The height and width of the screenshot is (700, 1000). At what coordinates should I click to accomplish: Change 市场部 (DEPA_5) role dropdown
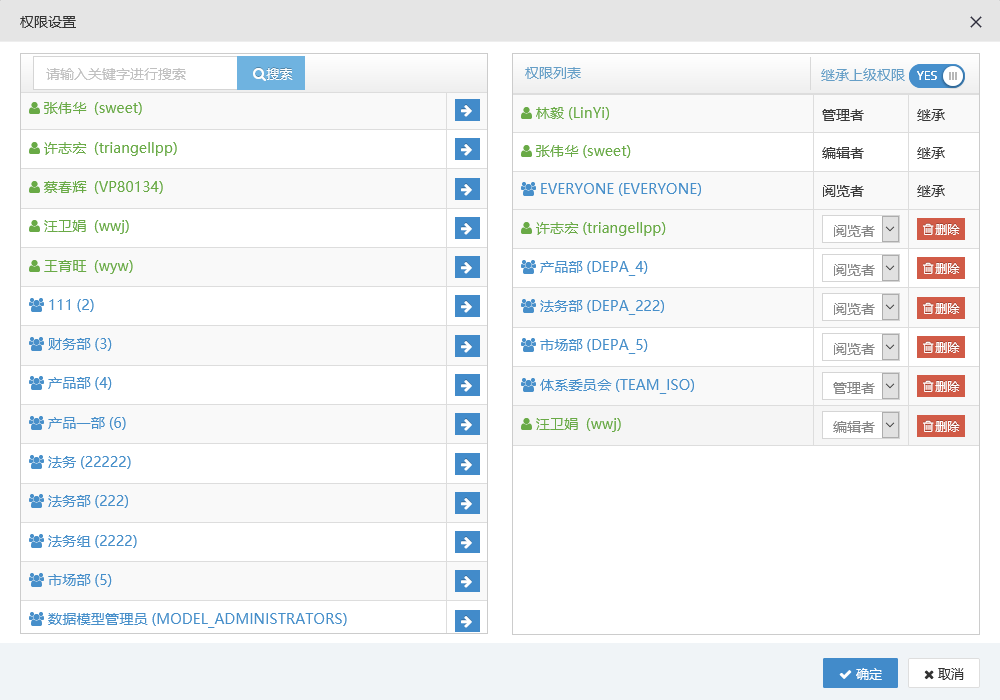860,348
